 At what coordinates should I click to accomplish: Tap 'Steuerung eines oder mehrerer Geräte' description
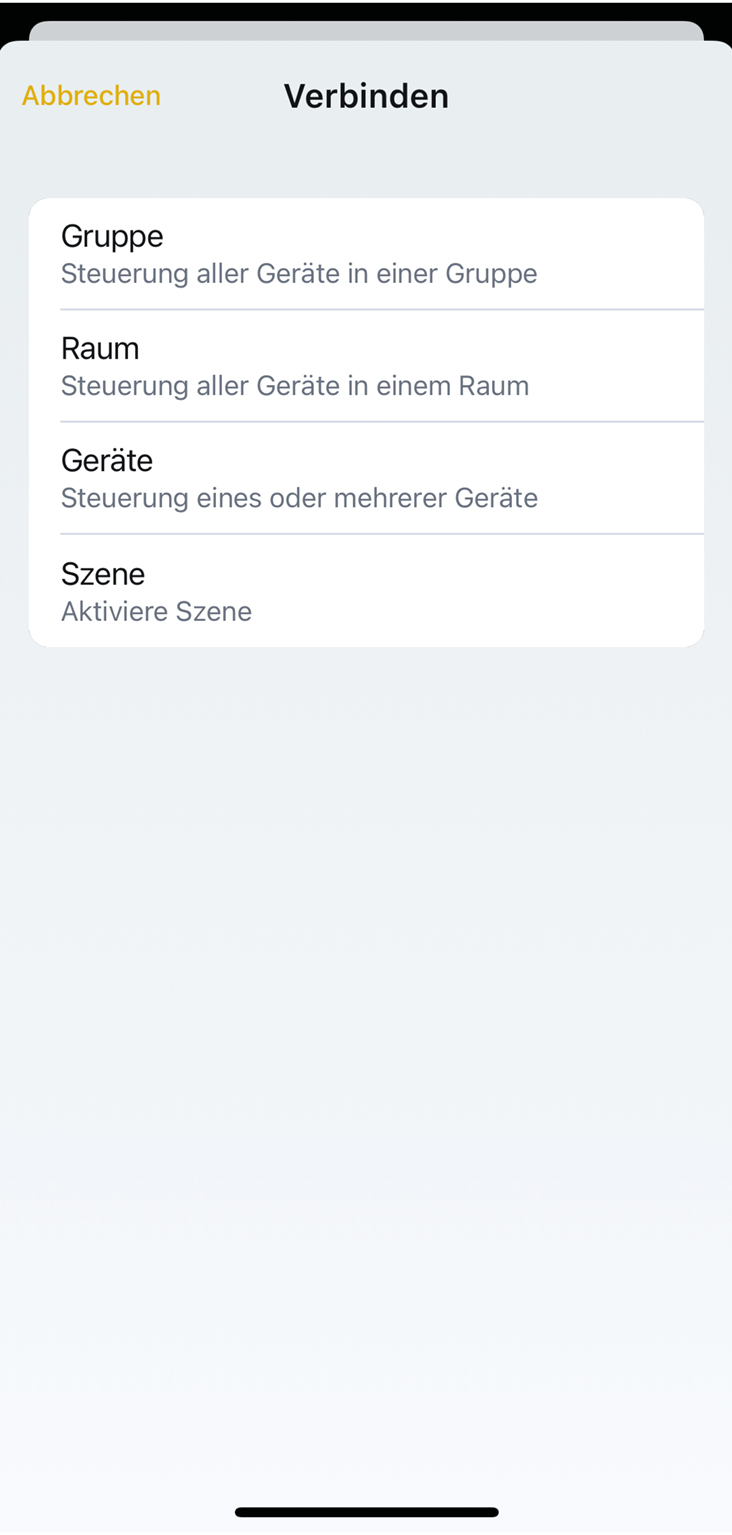pos(299,498)
